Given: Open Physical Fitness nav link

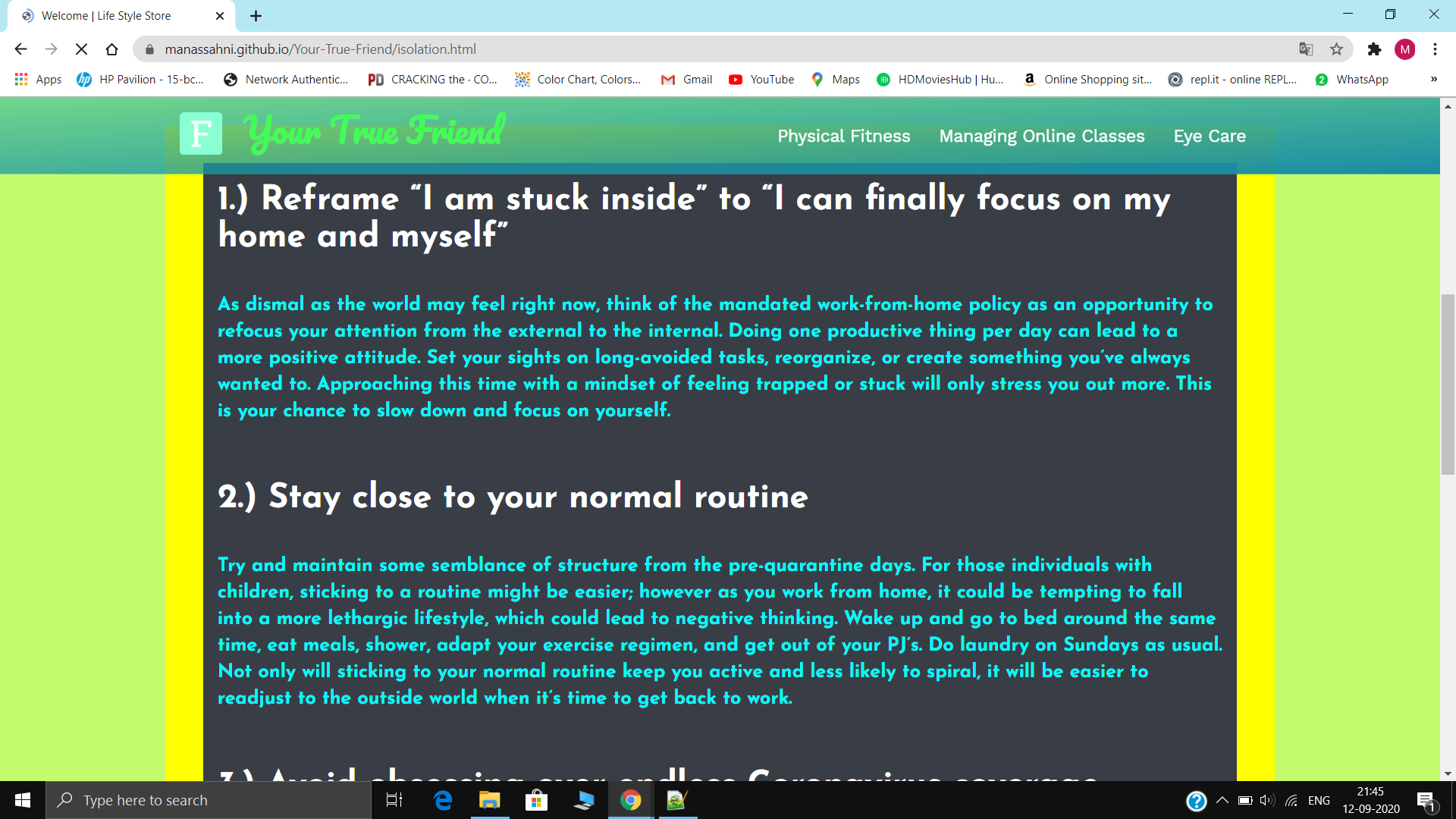Looking at the screenshot, I should tap(843, 136).
